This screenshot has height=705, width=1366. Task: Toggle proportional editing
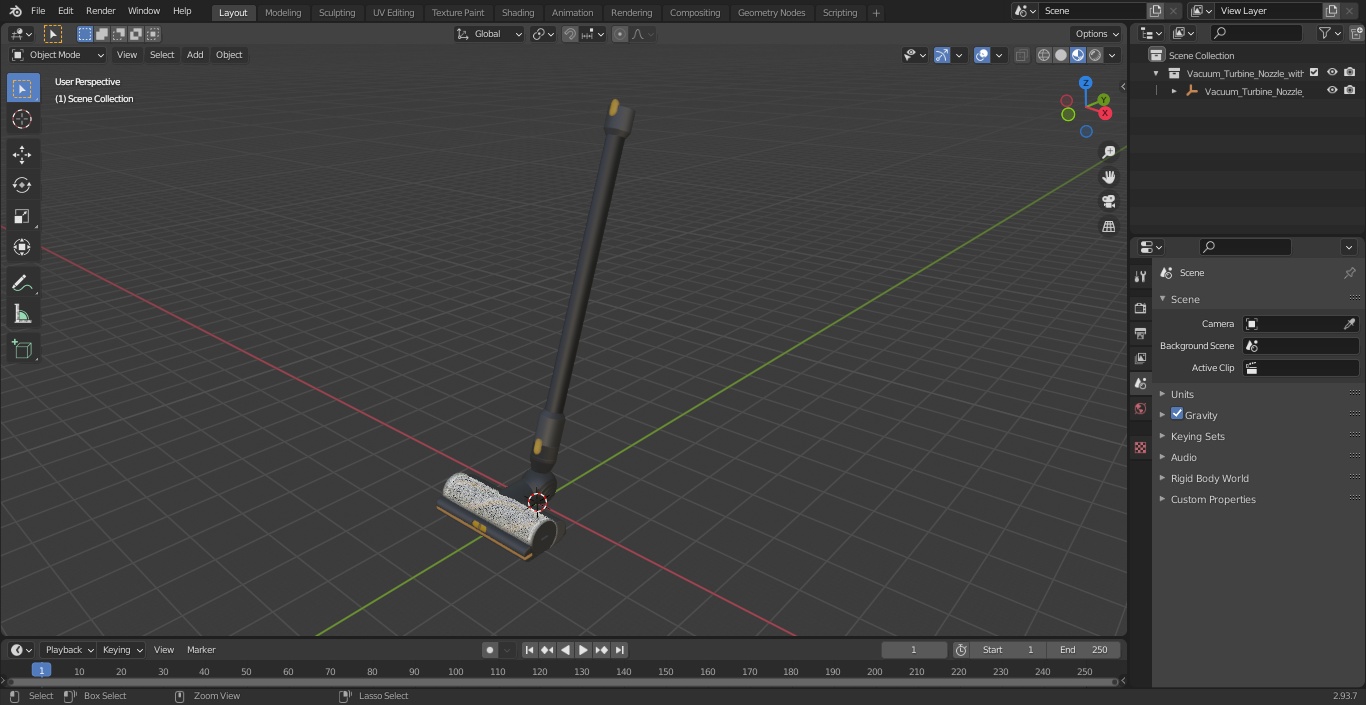tap(620, 34)
